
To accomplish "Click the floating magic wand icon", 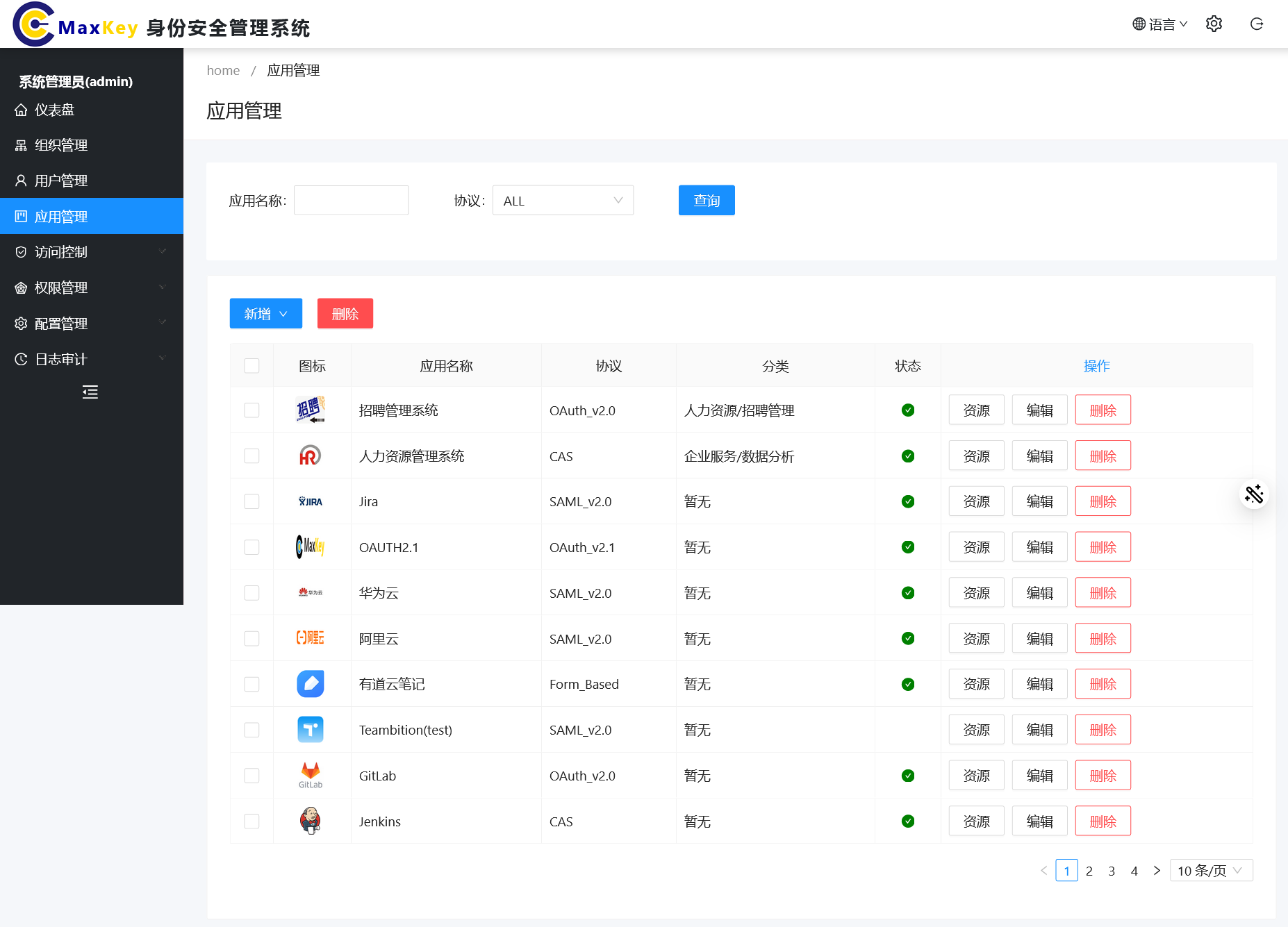I will click(x=1254, y=494).
